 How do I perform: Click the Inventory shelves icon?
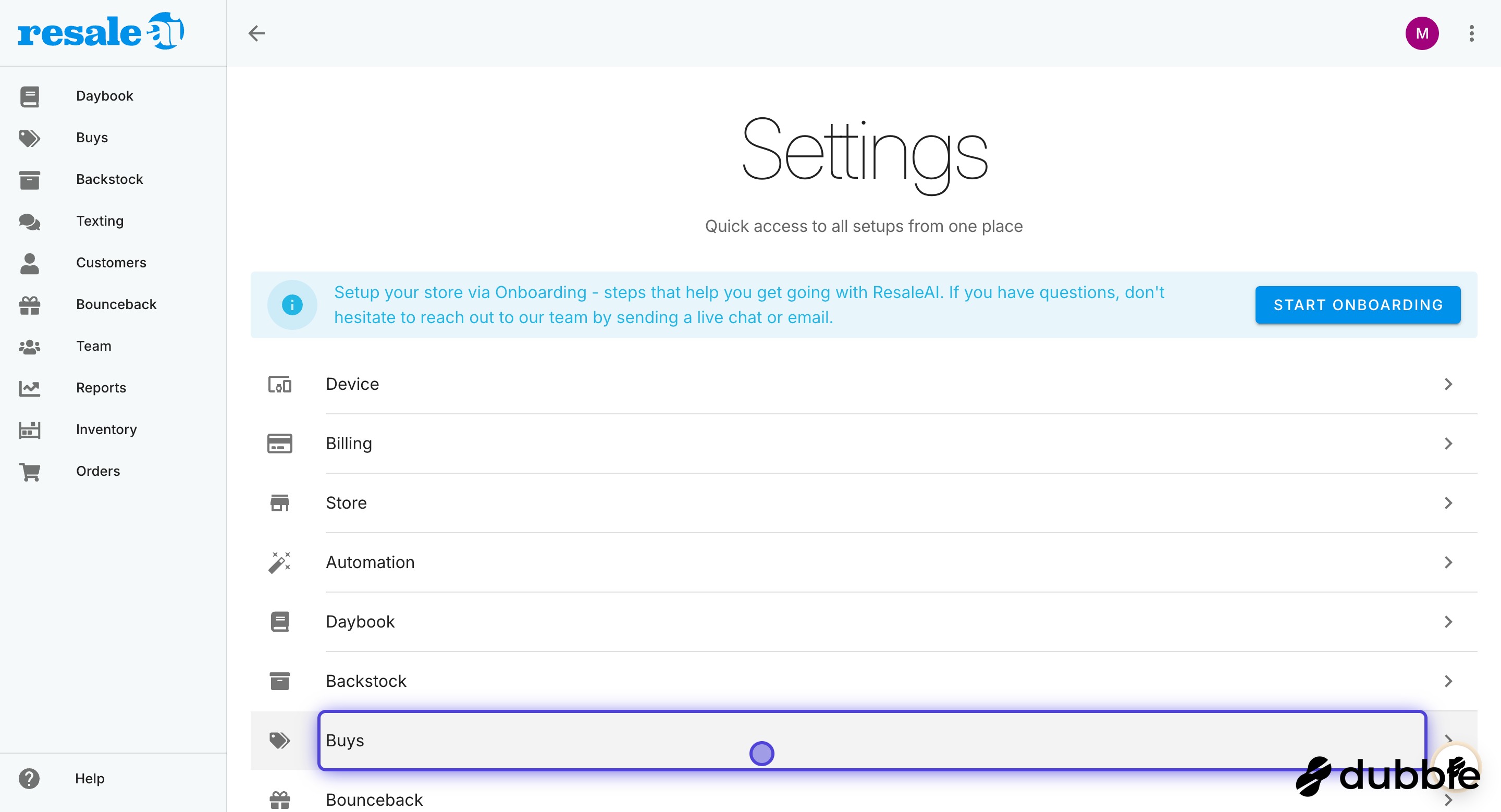[30, 430]
